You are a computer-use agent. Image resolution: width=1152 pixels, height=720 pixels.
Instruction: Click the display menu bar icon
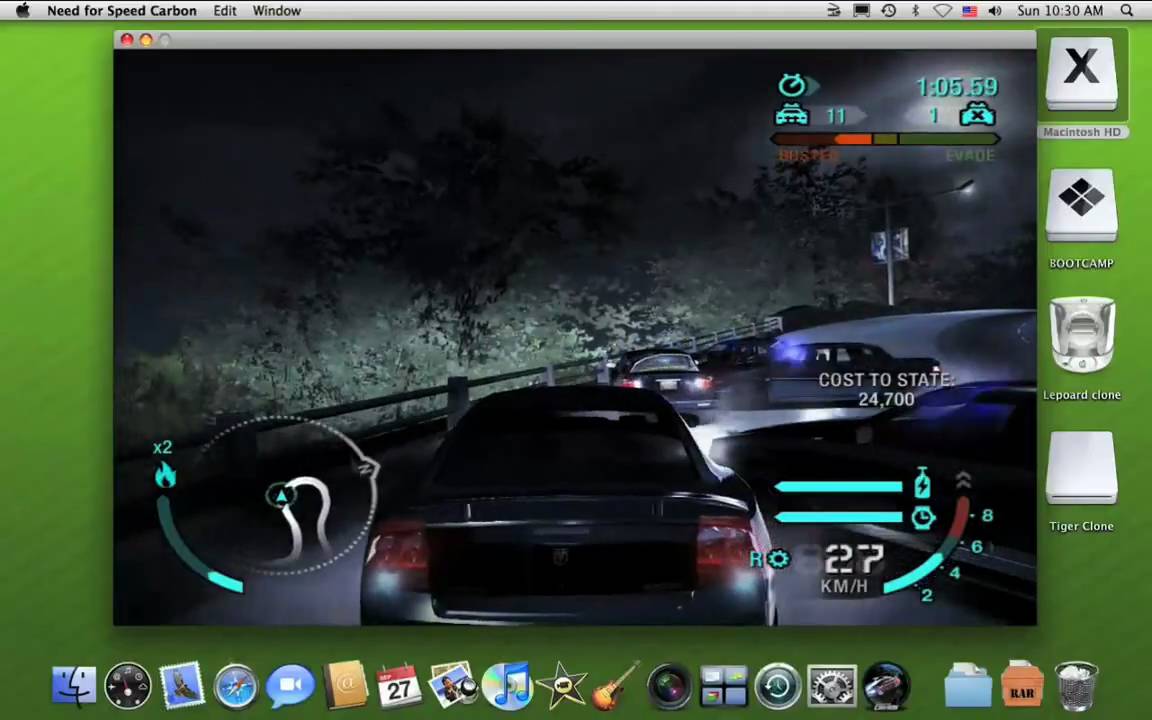[861, 10]
